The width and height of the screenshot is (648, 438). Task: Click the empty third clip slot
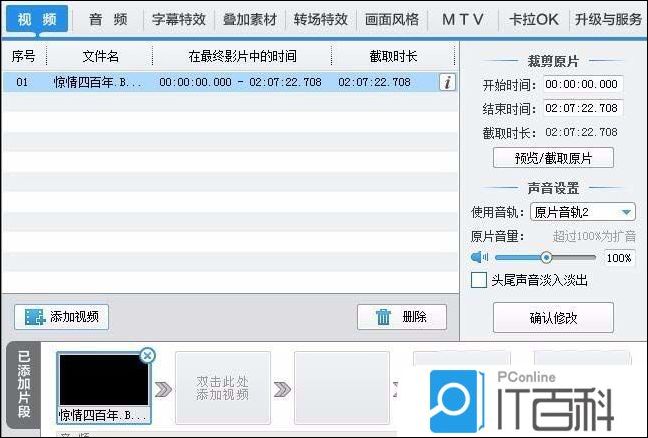pos(342,388)
